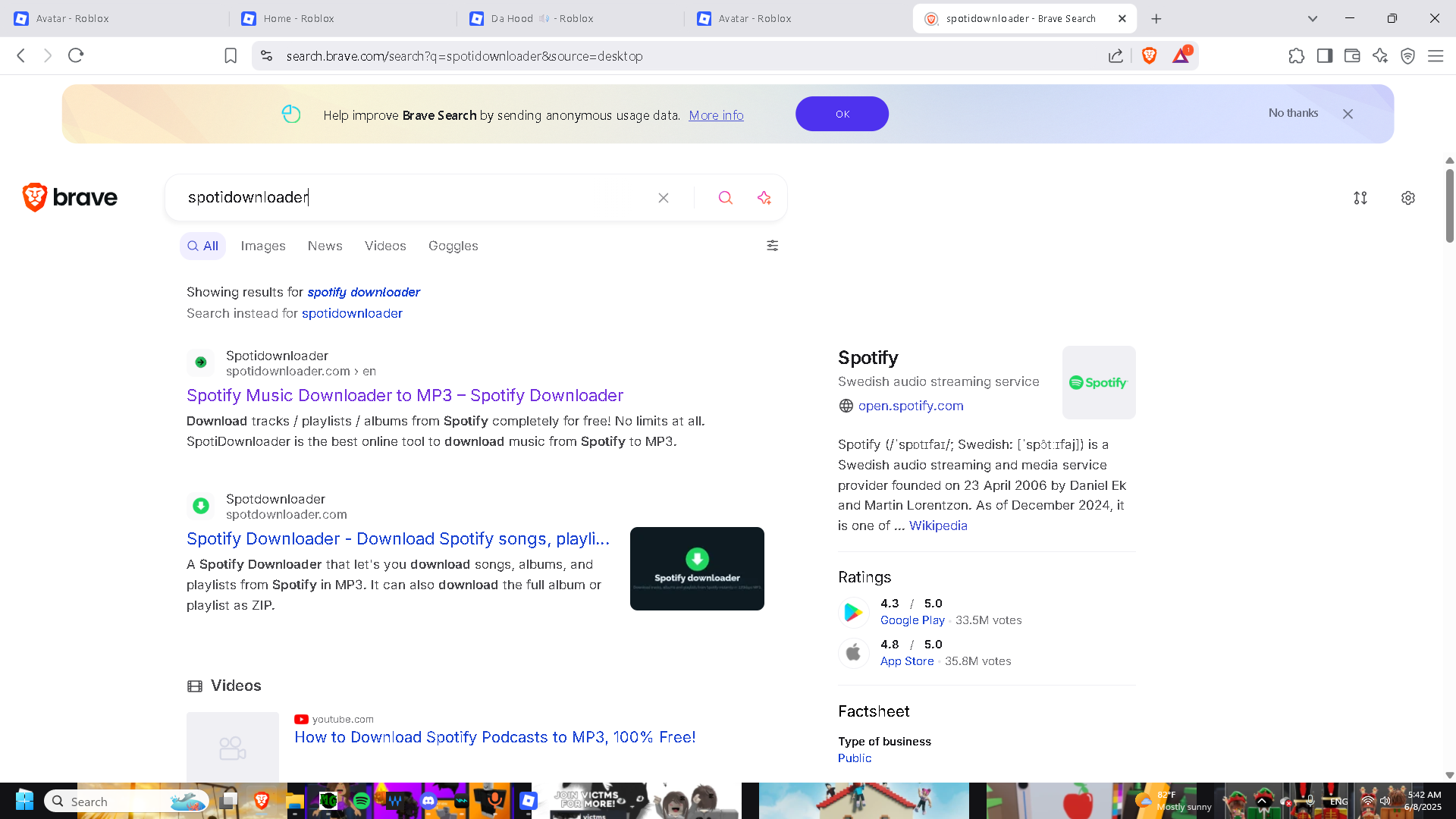This screenshot has width=1456, height=819.
Task: Visit open.spotify.com link
Action: tap(911, 406)
